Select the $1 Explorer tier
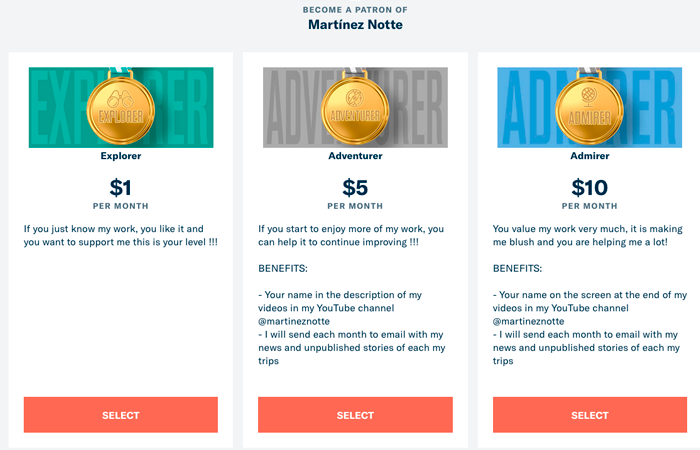The height and width of the screenshot is (450, 700). point(120,415)
